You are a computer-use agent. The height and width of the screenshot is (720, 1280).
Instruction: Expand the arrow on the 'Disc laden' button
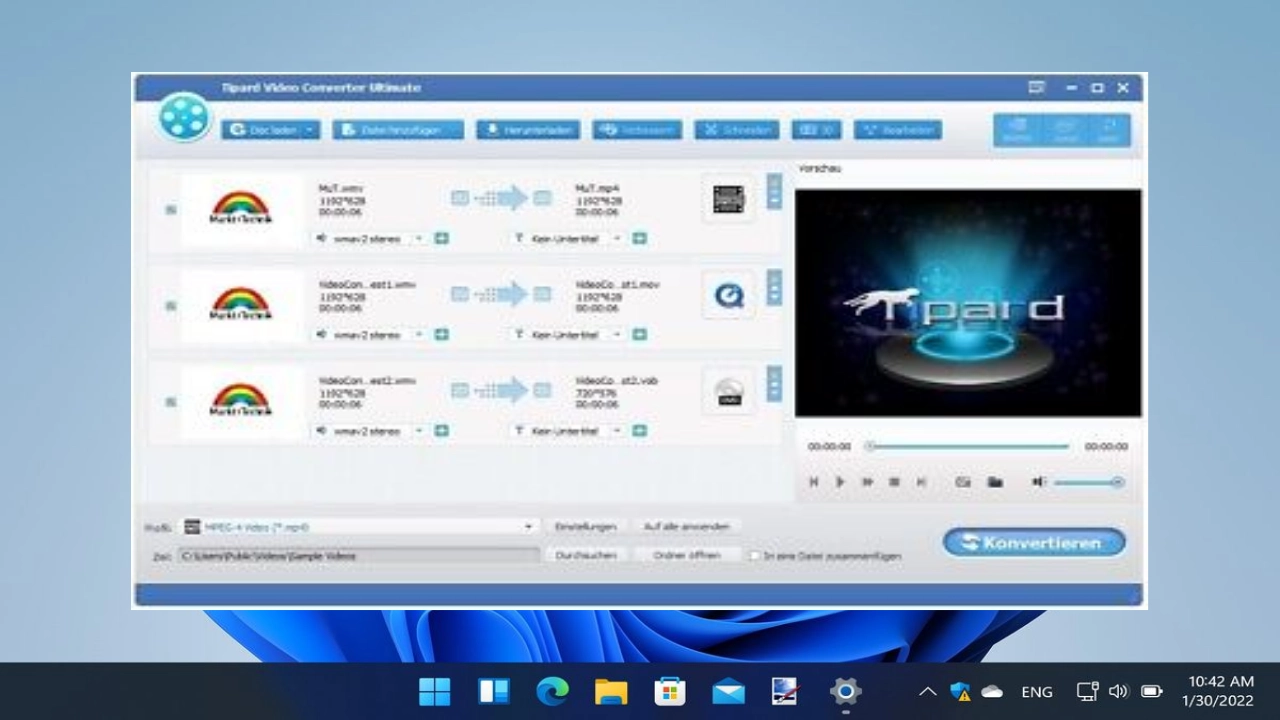(x=310, y=130)
